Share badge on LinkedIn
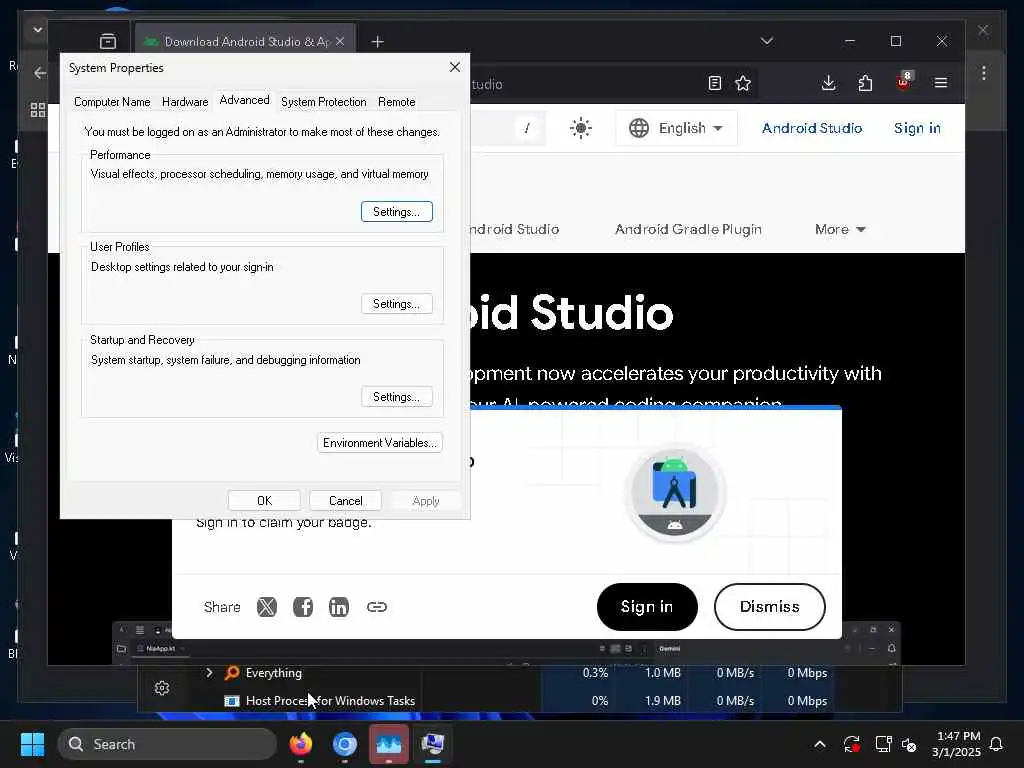The height and width of the screenshot is (768, 1024). 338,607
